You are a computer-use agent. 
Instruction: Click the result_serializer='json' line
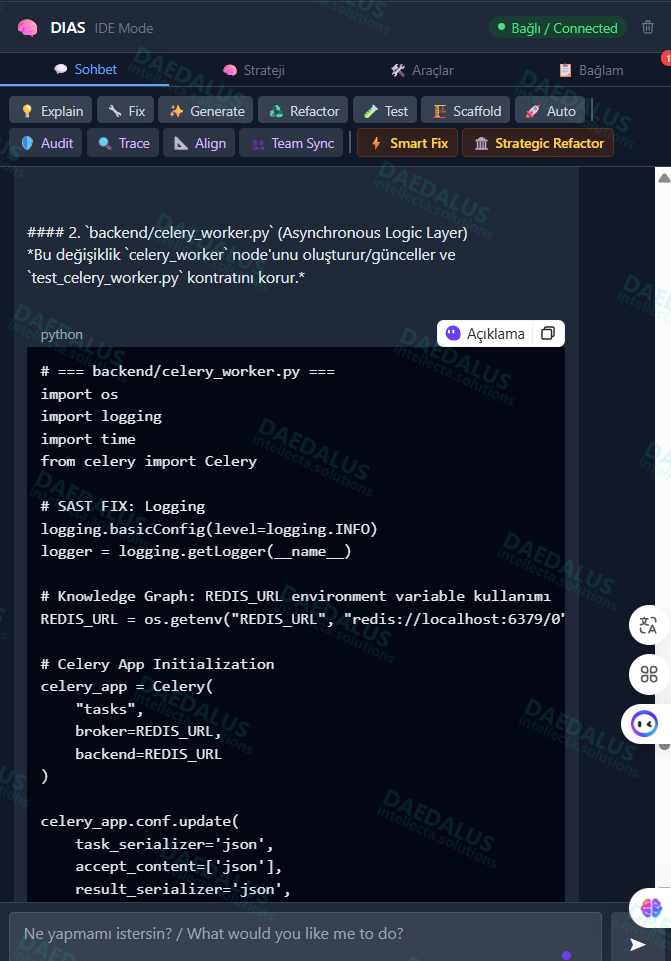(183, 889)
